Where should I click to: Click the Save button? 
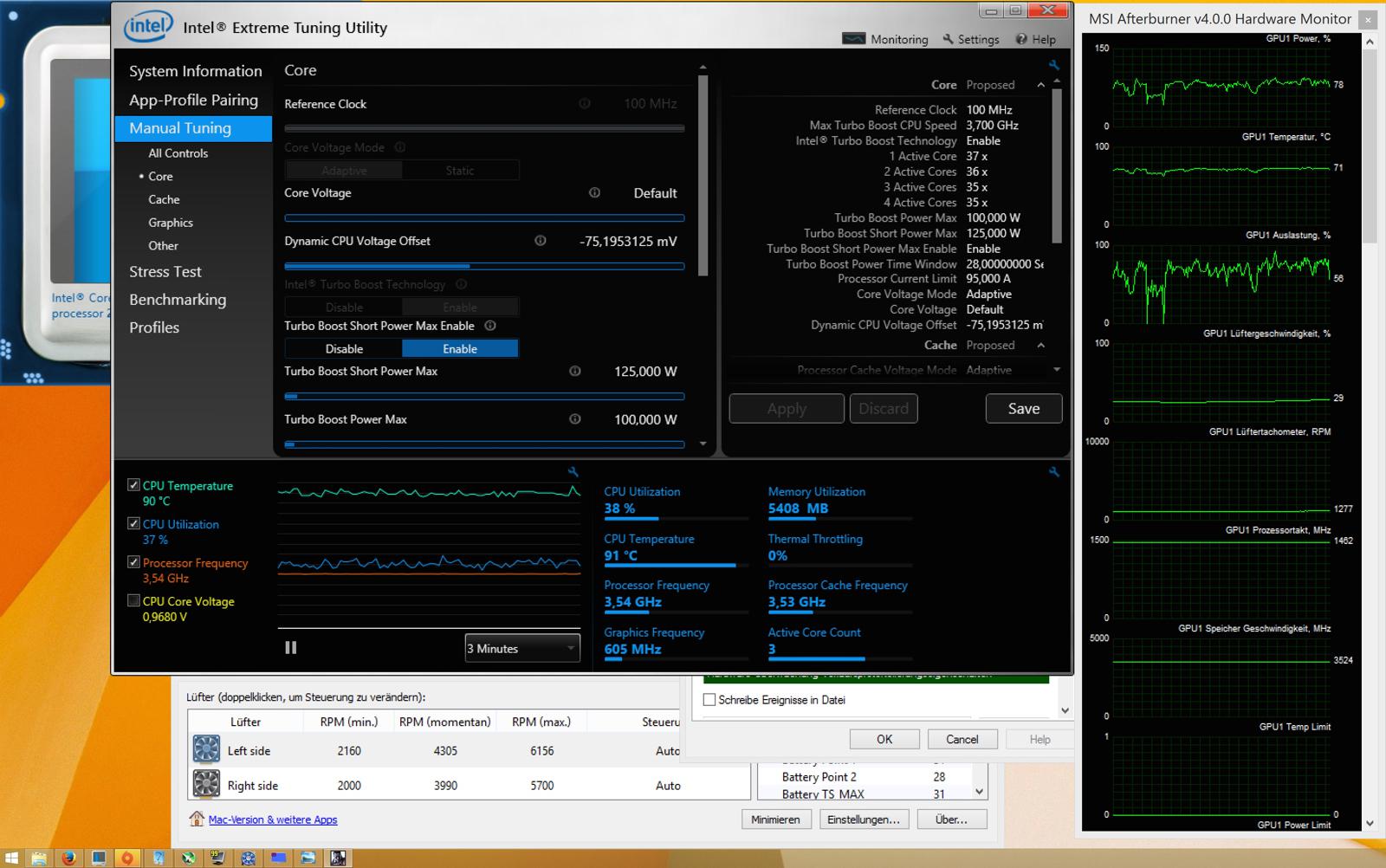coord(1024,408)
